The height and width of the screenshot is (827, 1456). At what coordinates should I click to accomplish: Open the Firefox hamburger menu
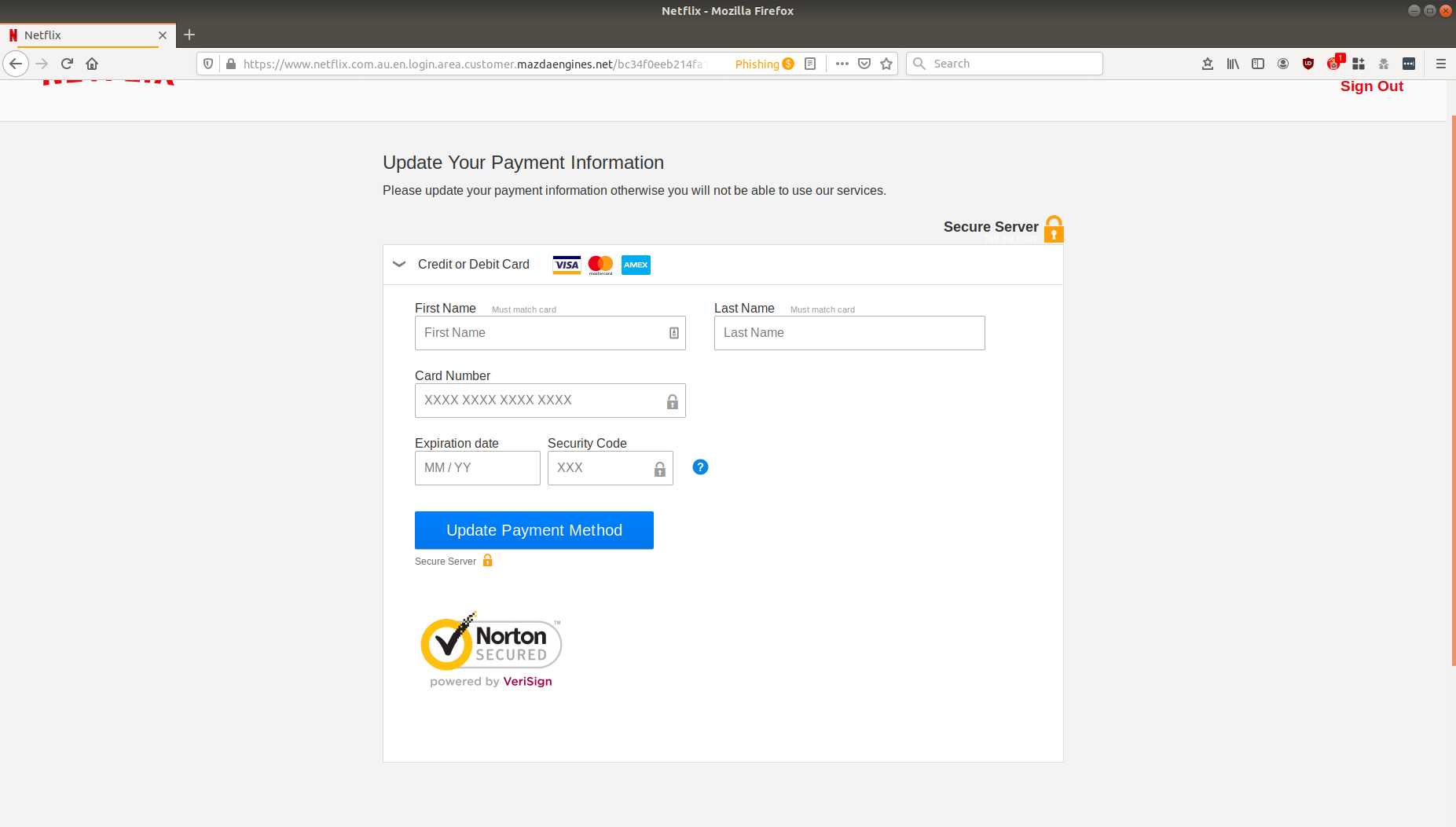click(1441, 64)
